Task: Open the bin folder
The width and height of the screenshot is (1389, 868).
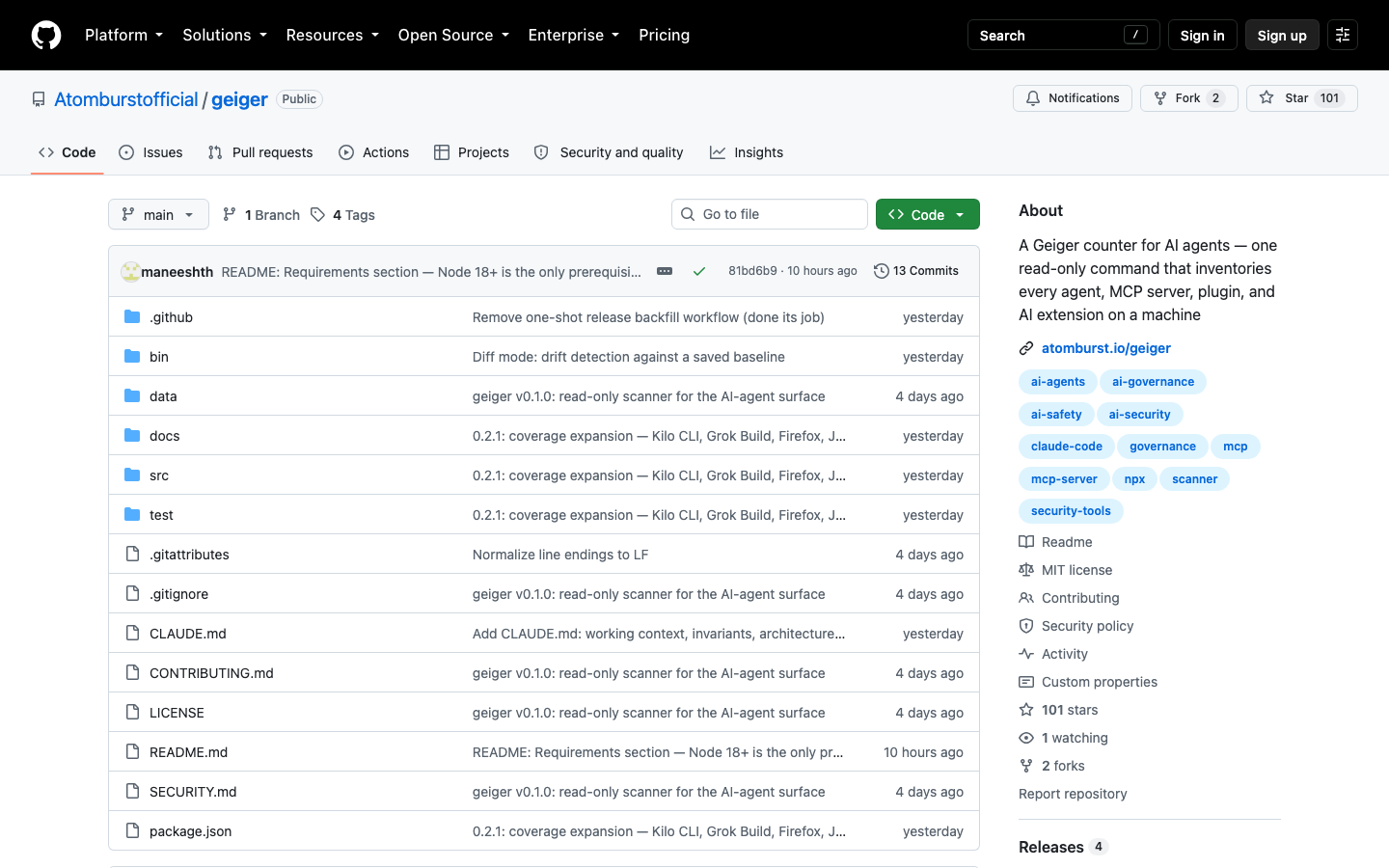Action: coord(159,357)
